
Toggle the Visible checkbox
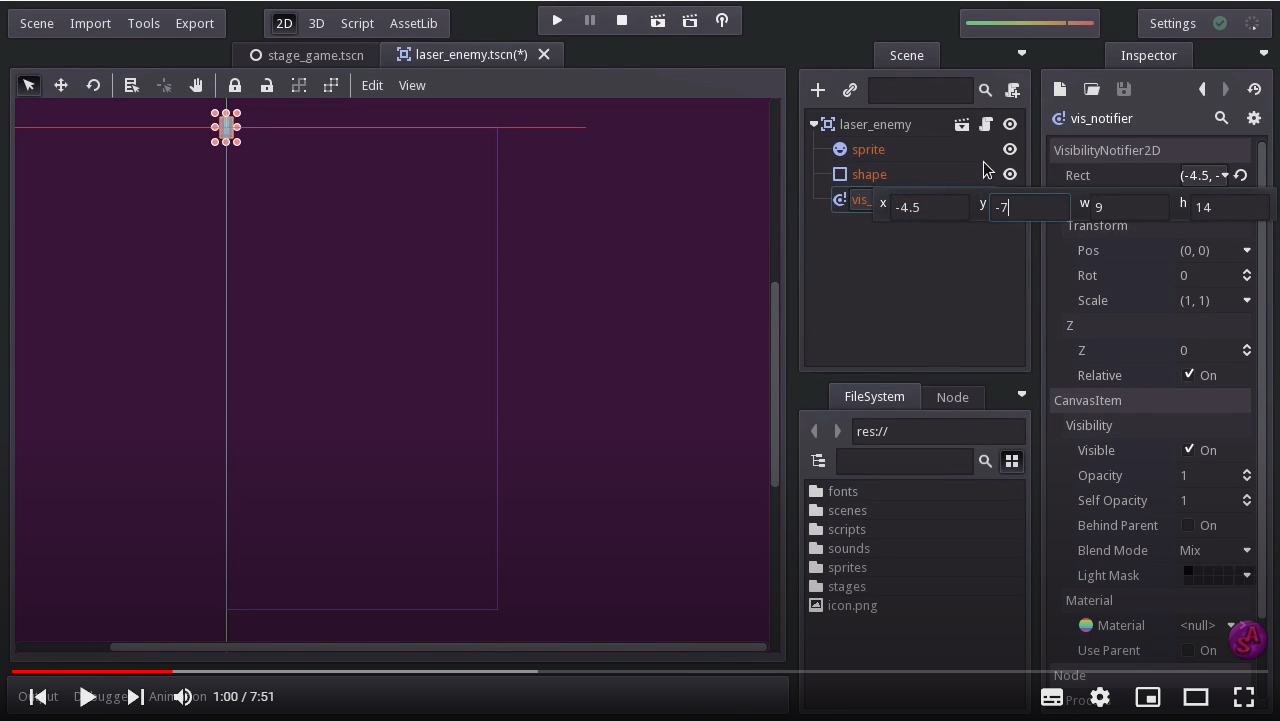coord(1189,449)
